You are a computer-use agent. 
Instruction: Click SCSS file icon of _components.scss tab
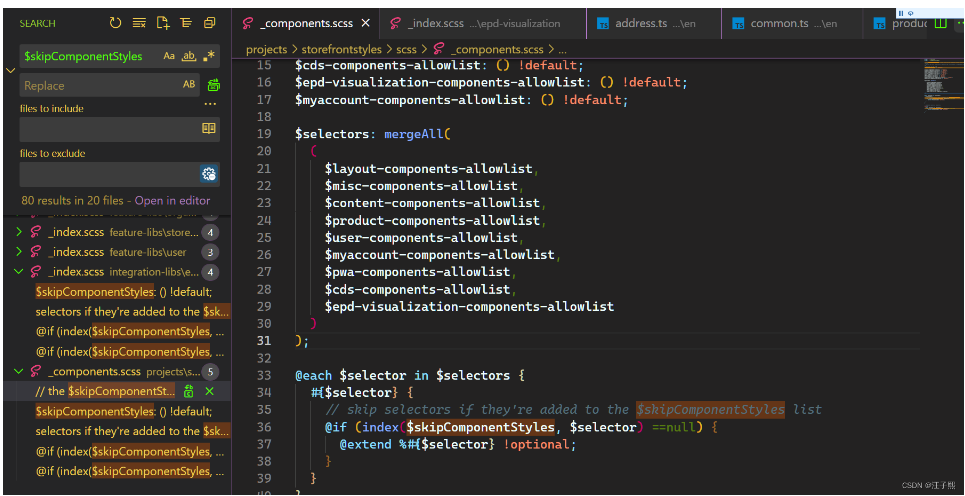coord(248,23)
